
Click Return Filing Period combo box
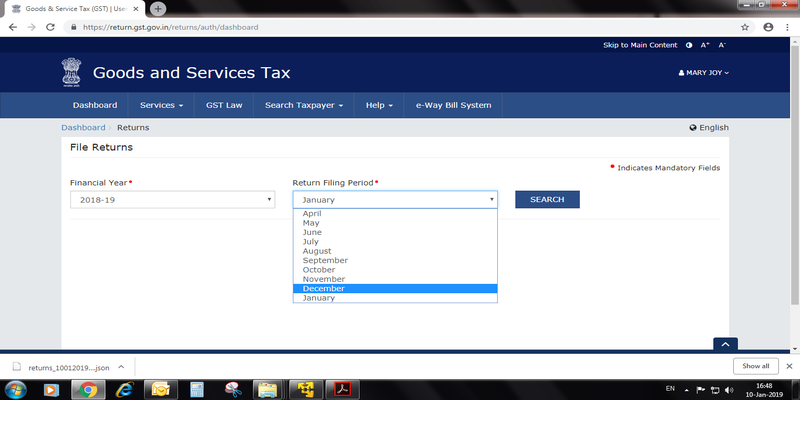[x=395, y=199]
